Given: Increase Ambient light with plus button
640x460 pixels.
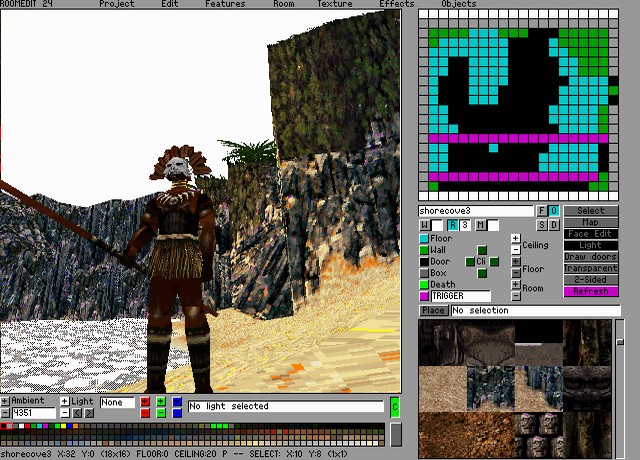Looking at the screenshot, I should coord(5,402).
